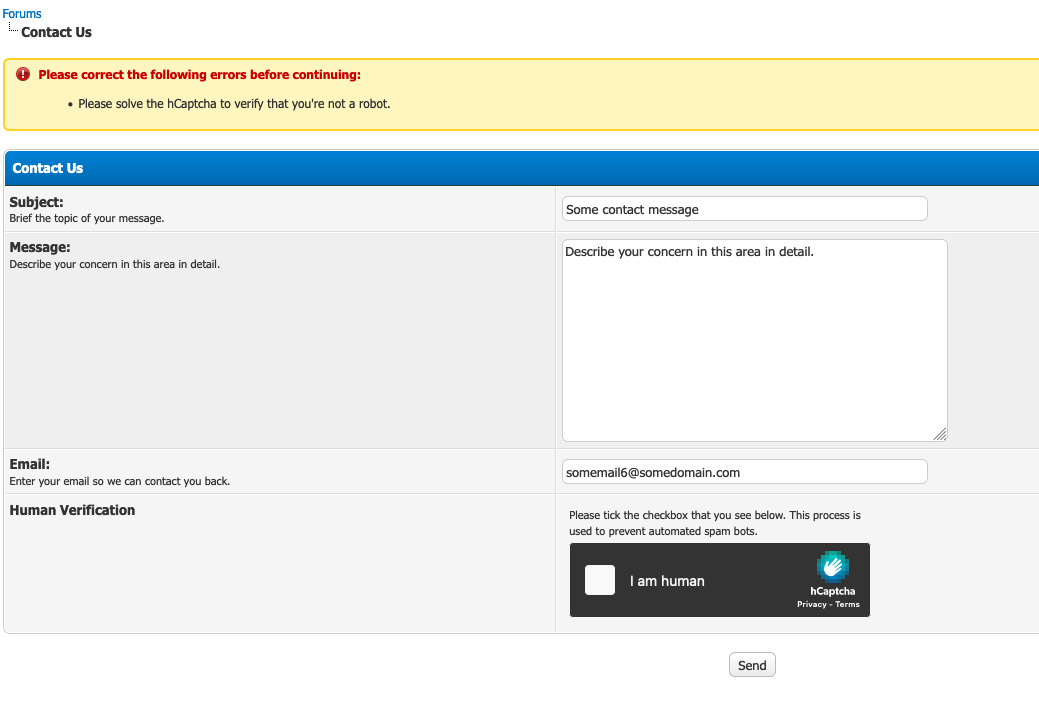Click the "Subject:" field label
The height and width of the screenshot is (710, 1039).
click(36, 202)
